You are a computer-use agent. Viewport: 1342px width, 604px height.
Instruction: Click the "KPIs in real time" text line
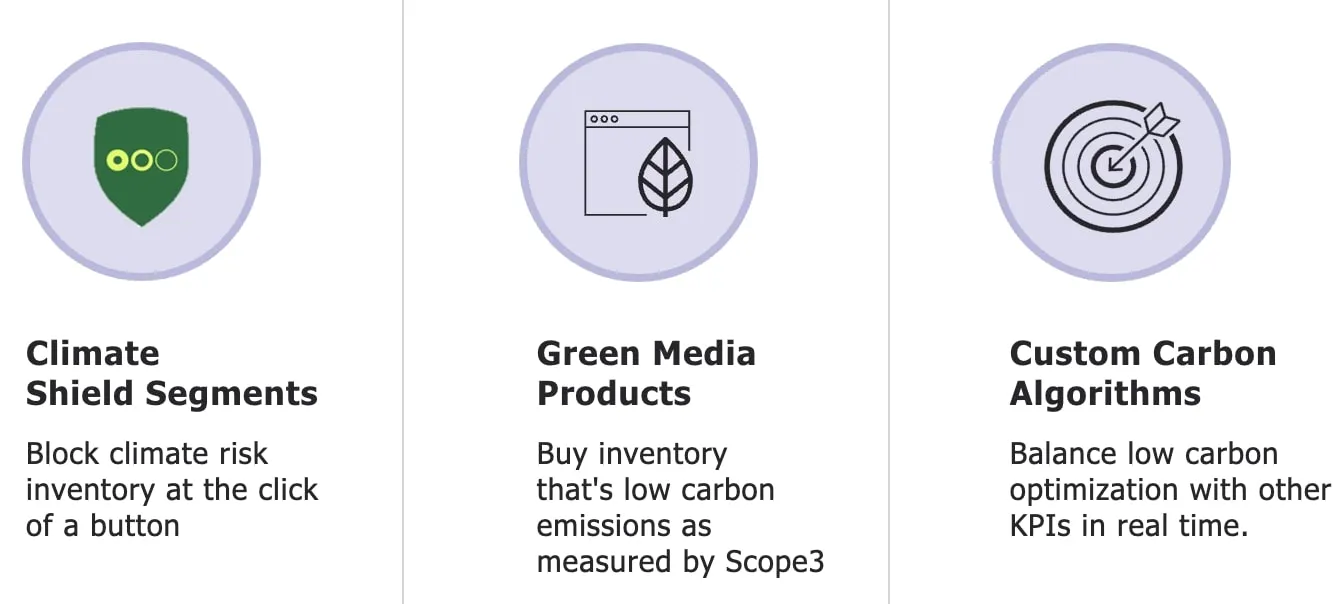(x=1128, y=526)
